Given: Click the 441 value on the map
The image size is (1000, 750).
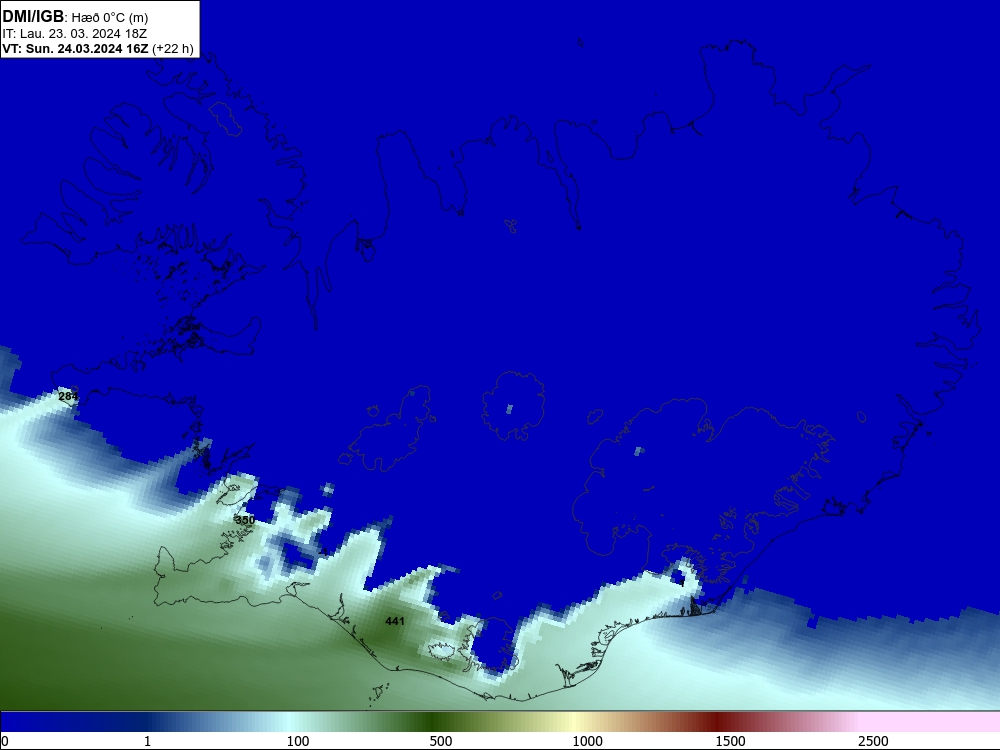Looking at the screenshot, I should tap(395, 621).
